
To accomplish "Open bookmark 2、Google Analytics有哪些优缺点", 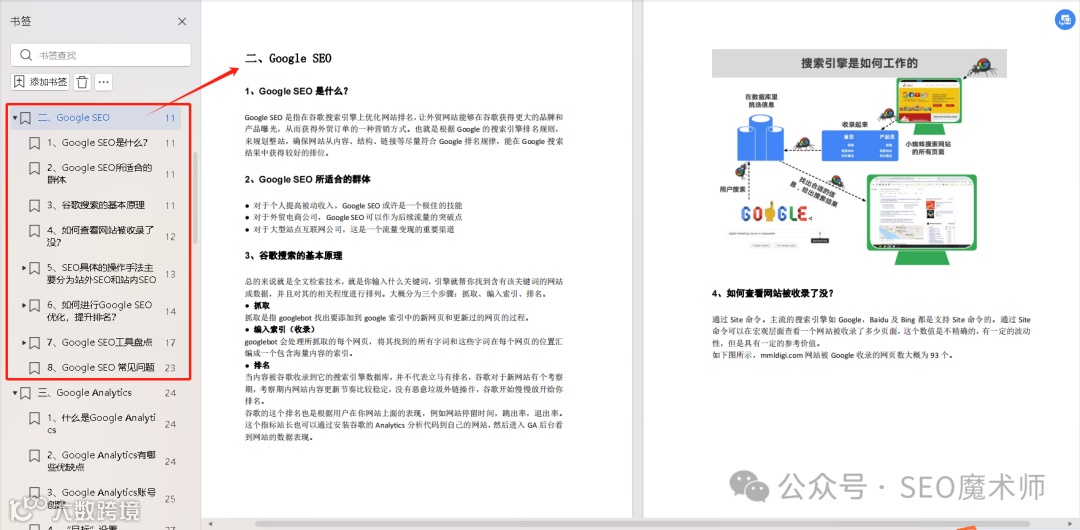I will point(101,461).
